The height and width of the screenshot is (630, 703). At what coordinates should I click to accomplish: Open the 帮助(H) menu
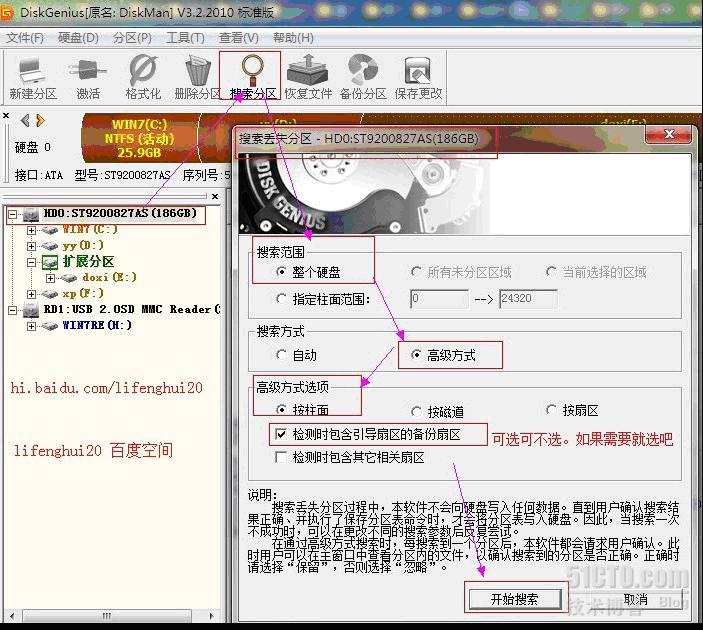coord(293,38)
